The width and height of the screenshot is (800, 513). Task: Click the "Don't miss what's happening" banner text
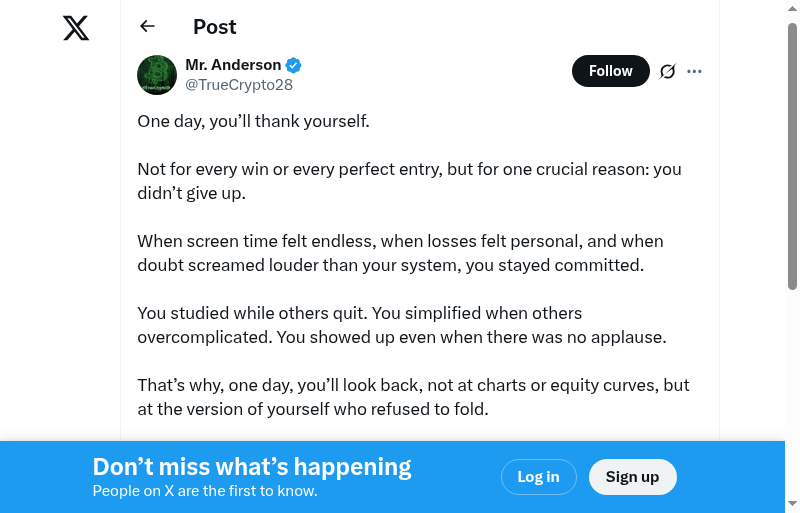252,467
